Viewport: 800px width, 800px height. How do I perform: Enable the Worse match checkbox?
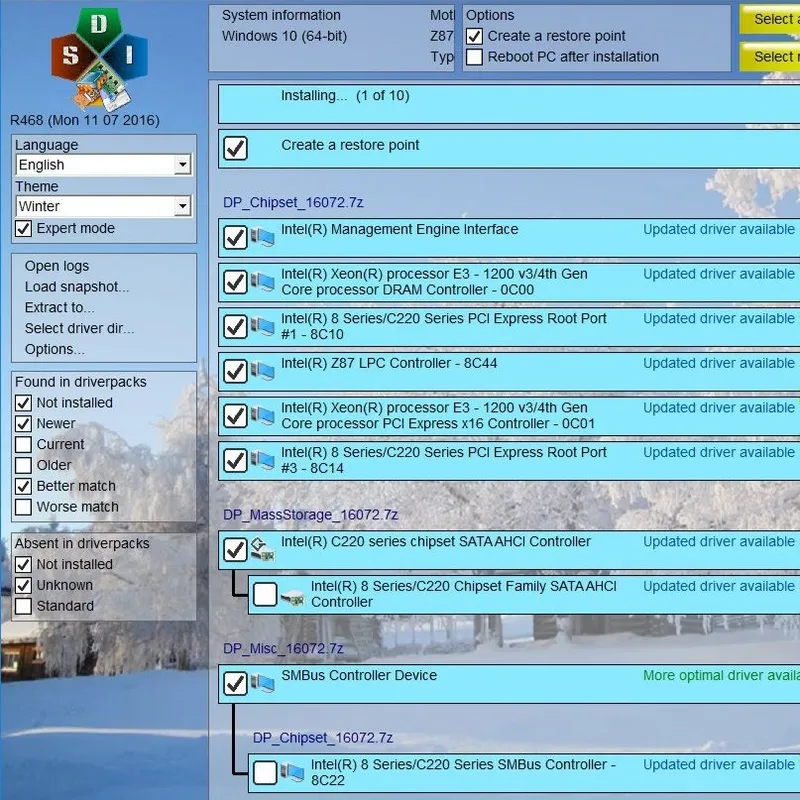tap(23, 507)
